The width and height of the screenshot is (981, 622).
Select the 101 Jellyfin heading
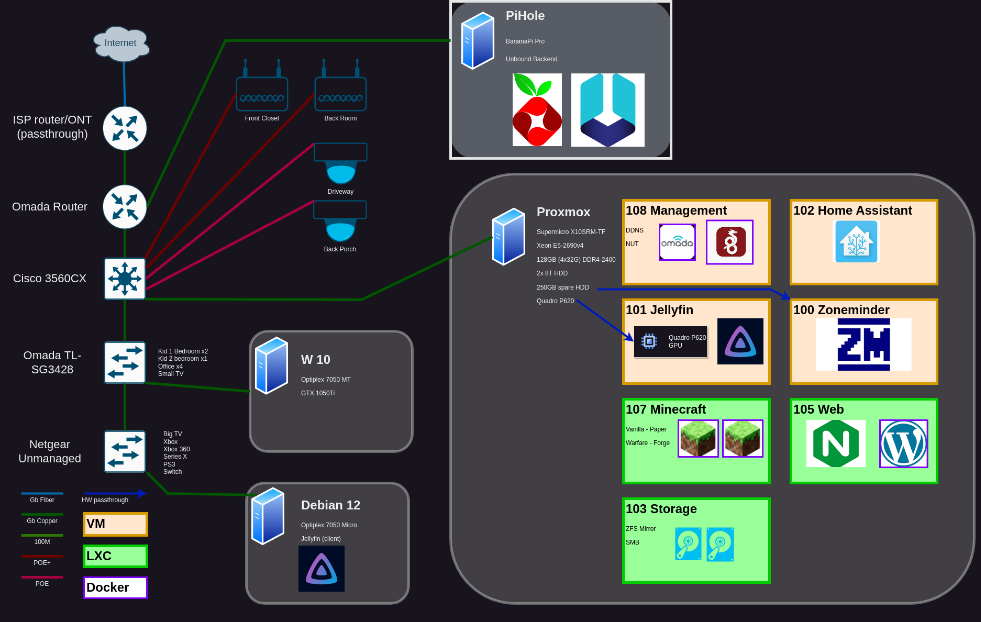coord(659,310)
